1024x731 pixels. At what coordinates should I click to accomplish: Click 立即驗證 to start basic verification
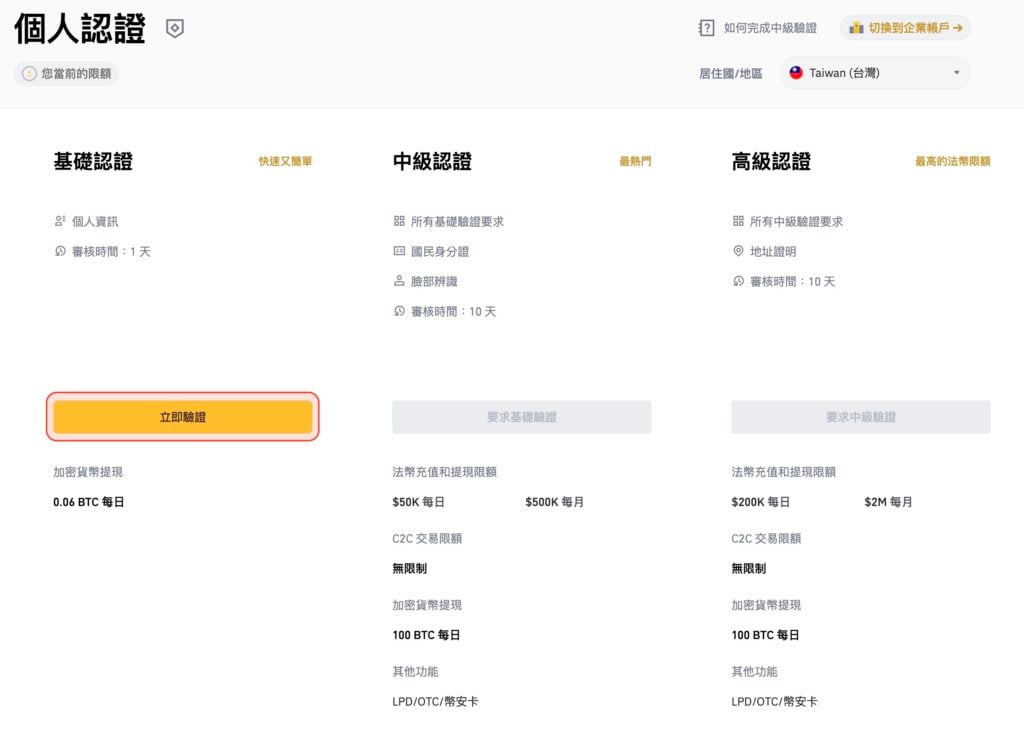tap(183, 417)
